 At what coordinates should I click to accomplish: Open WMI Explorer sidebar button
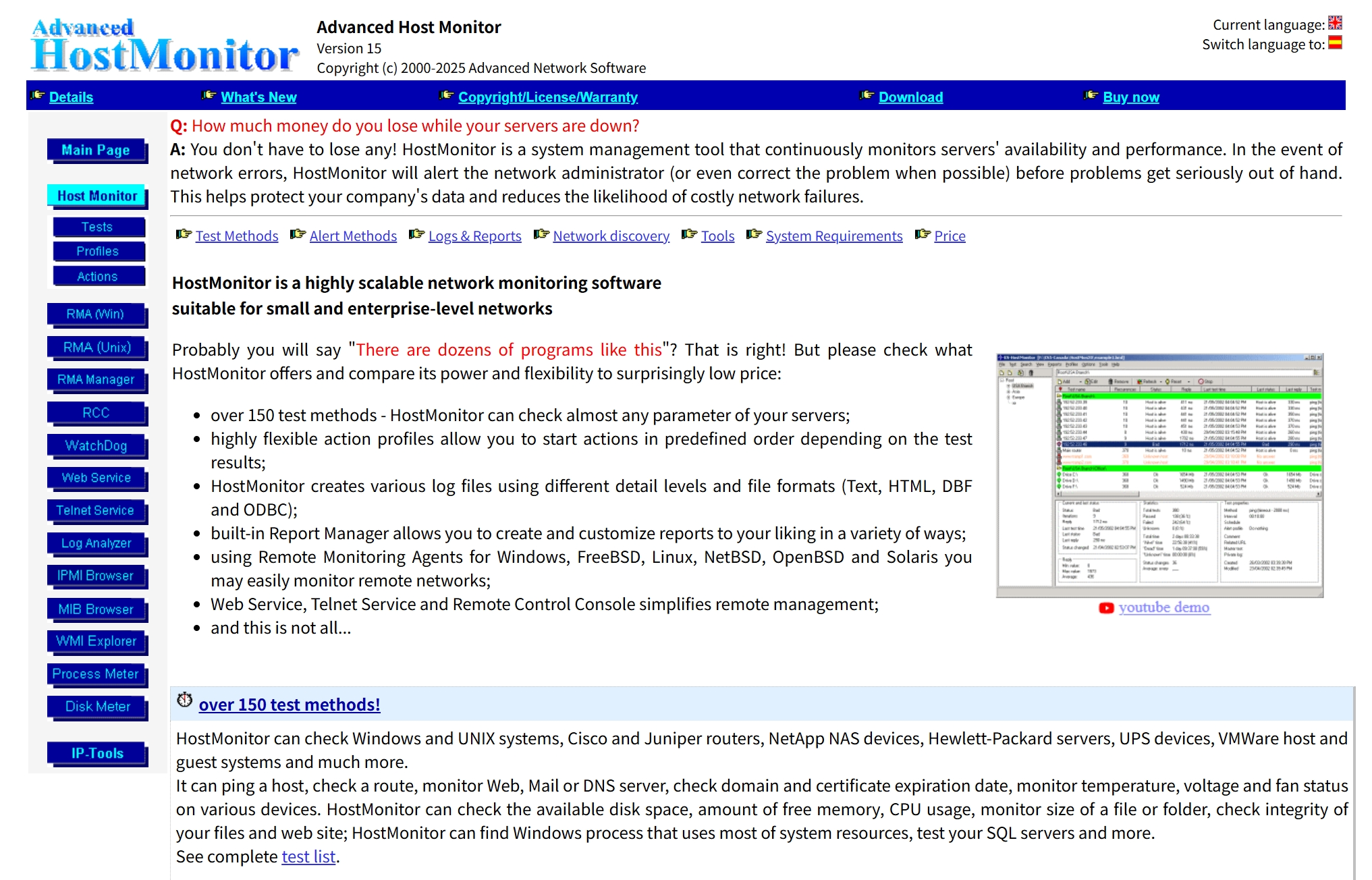click(97, 642)
